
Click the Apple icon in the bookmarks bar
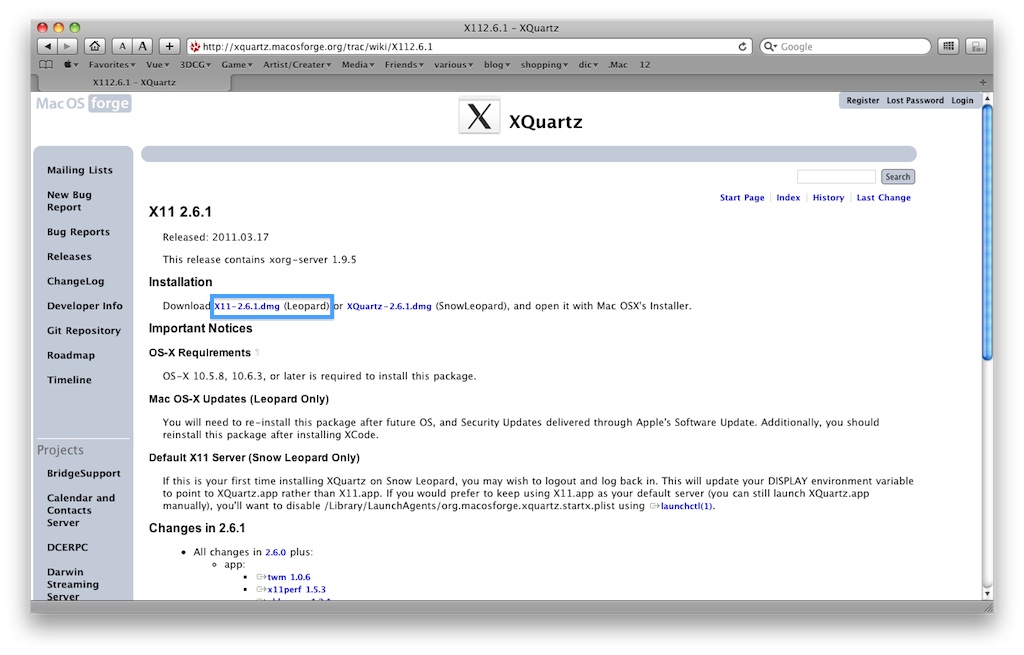(x=68, y=64)
